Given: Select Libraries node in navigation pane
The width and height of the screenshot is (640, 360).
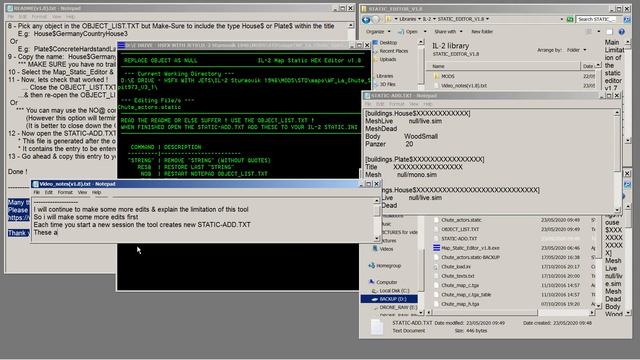Looking at the screenshot, I should 384,76.
